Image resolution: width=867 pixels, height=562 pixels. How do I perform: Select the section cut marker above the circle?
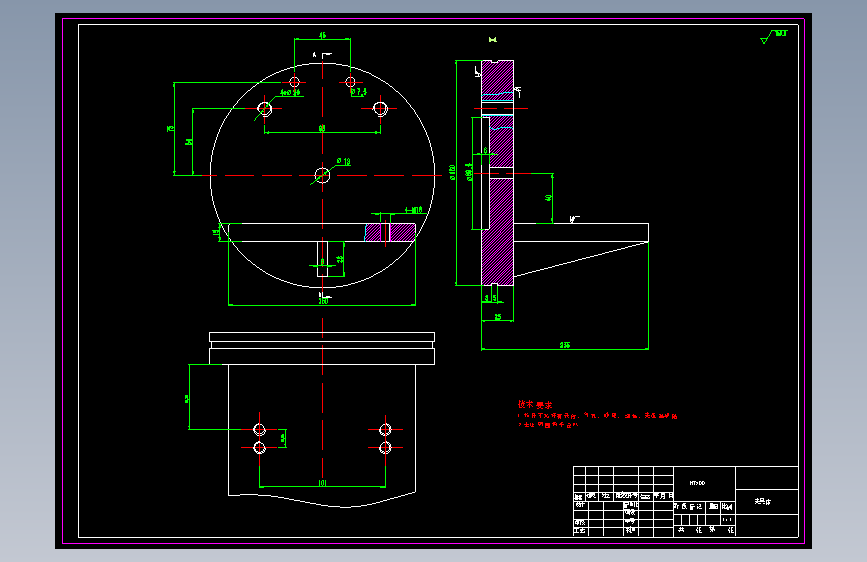point(323,55)
